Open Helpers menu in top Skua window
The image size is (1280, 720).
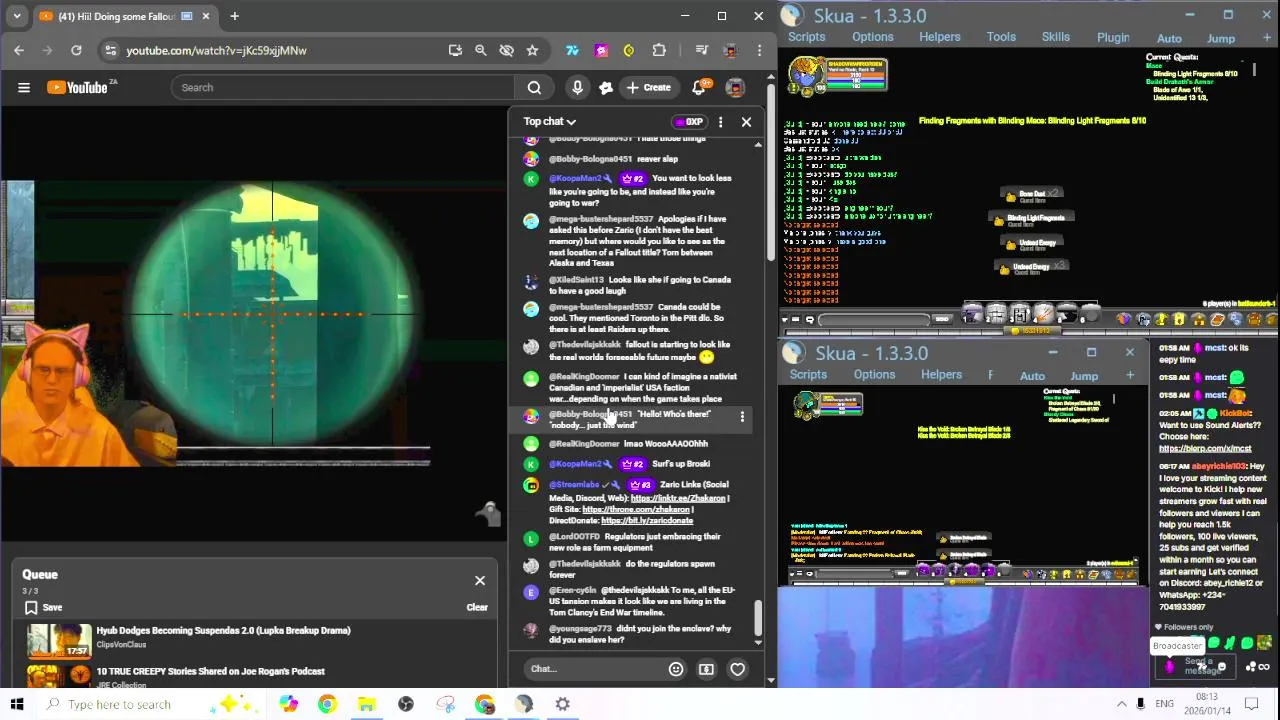939,37
